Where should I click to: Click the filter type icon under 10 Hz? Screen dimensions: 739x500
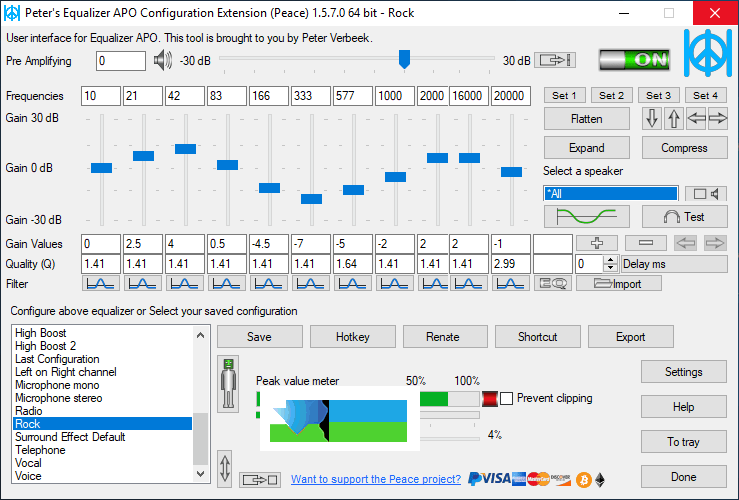(x=100, y=284)
